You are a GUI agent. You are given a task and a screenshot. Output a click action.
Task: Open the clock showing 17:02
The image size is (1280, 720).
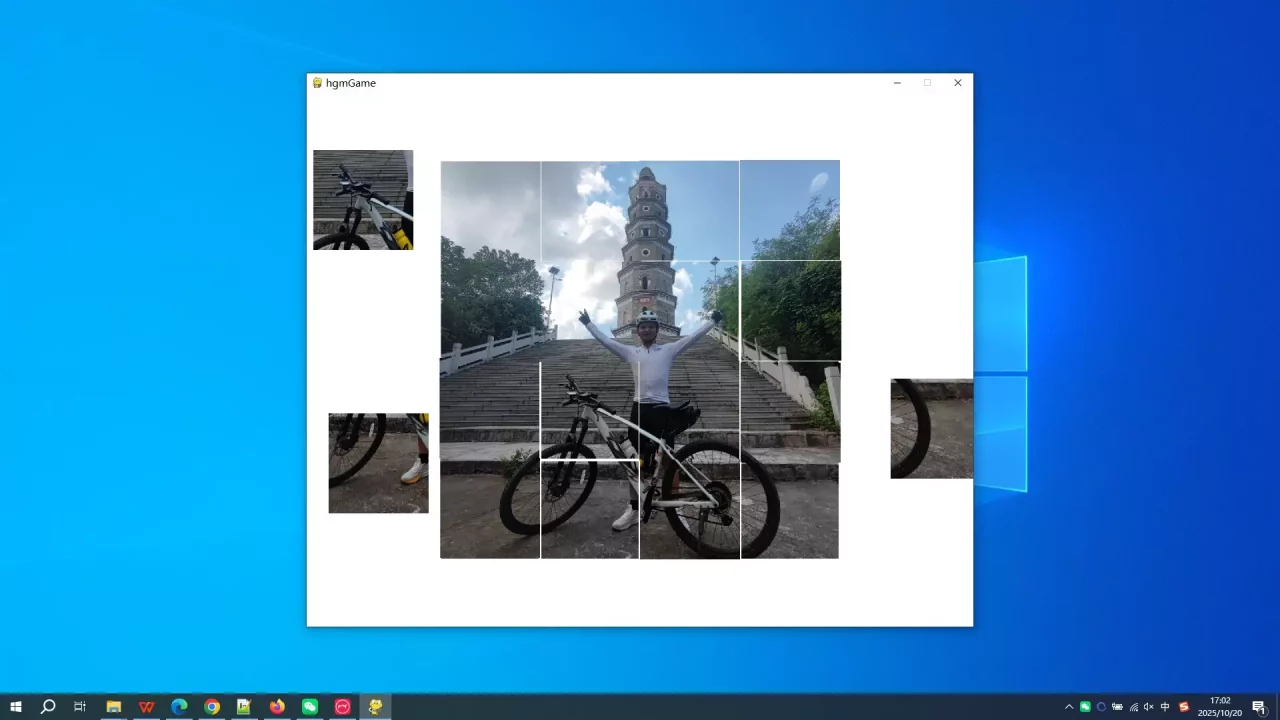click(x=1220, y=707)
